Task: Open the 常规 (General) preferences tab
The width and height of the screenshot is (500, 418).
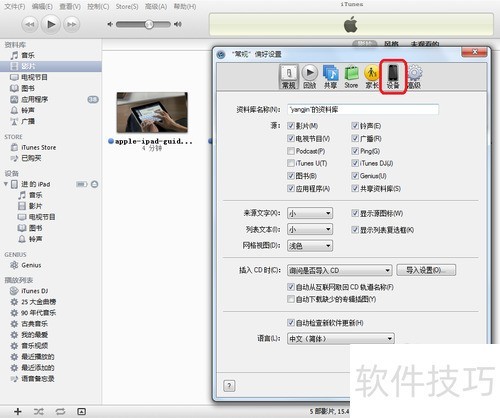Action: click(x=289, y=77)
